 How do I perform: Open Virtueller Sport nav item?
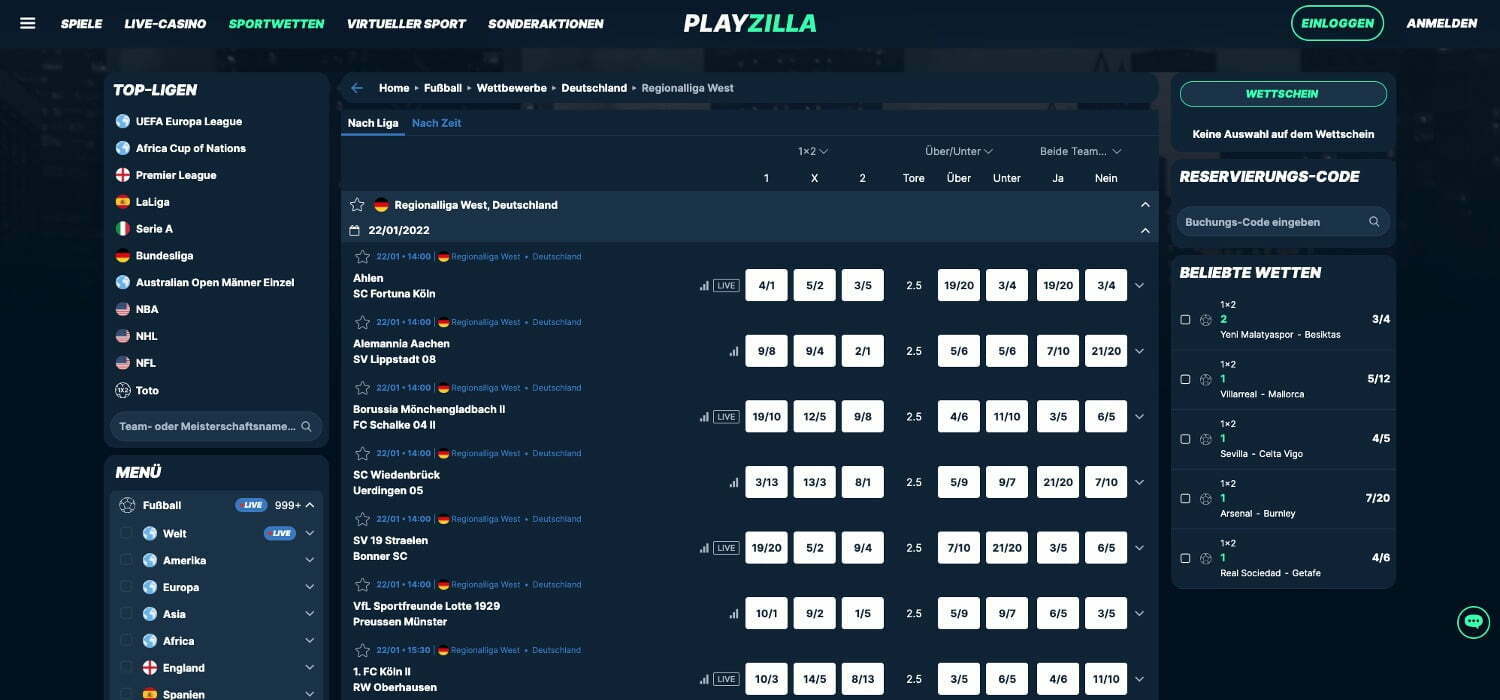[406, 24]
